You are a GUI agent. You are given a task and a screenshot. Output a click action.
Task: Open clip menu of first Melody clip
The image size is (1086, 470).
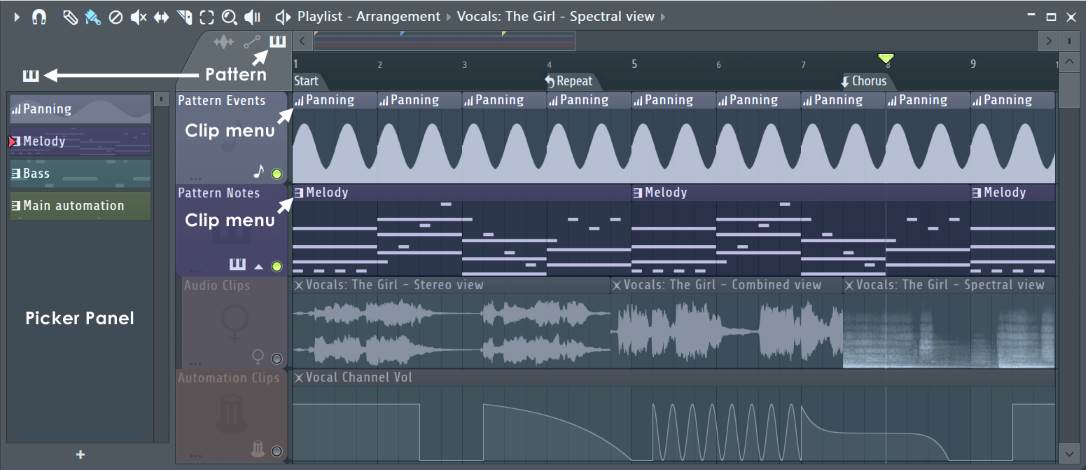coord(299,193)
